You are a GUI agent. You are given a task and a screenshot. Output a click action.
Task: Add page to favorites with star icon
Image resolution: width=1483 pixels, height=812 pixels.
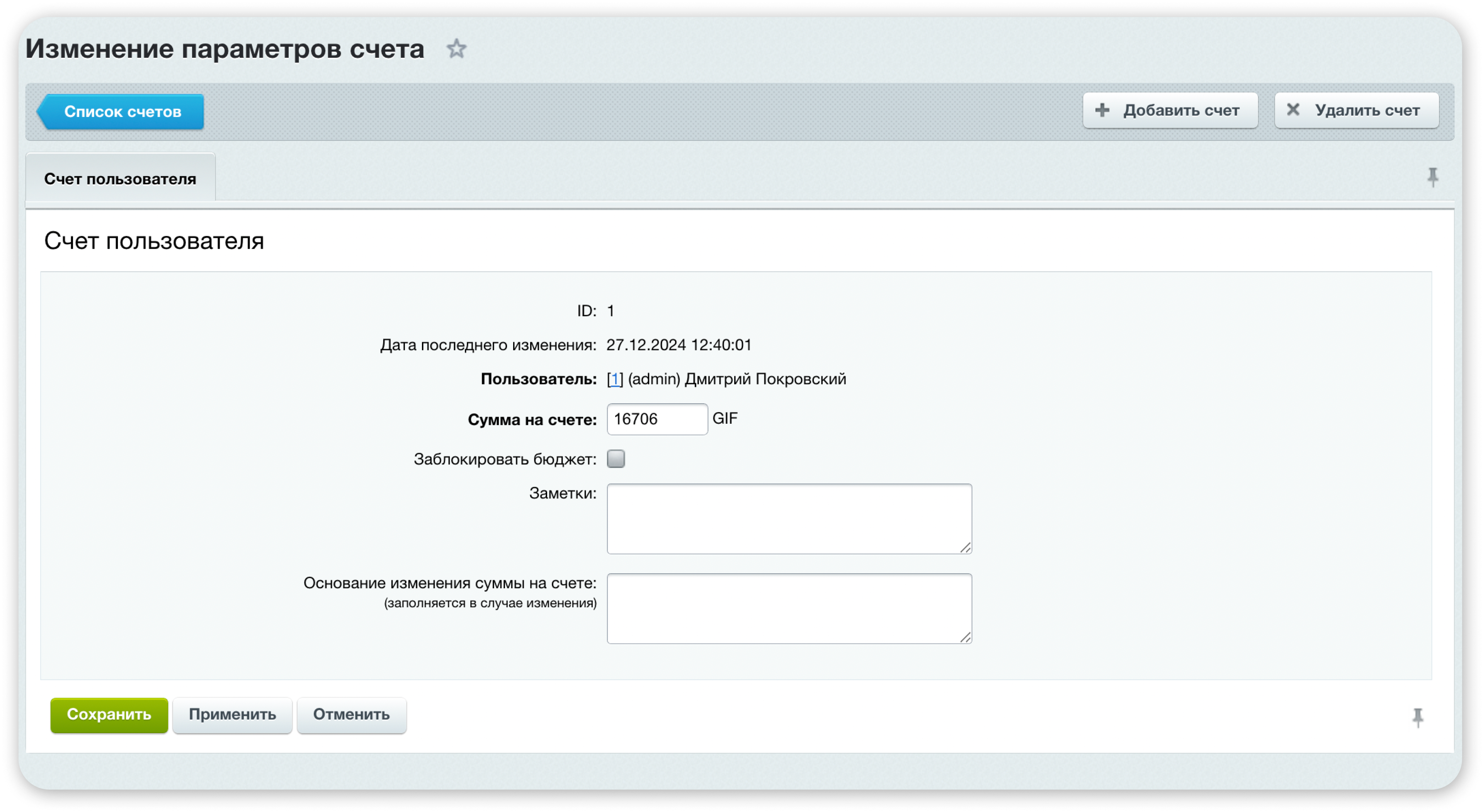click(456, 49)
